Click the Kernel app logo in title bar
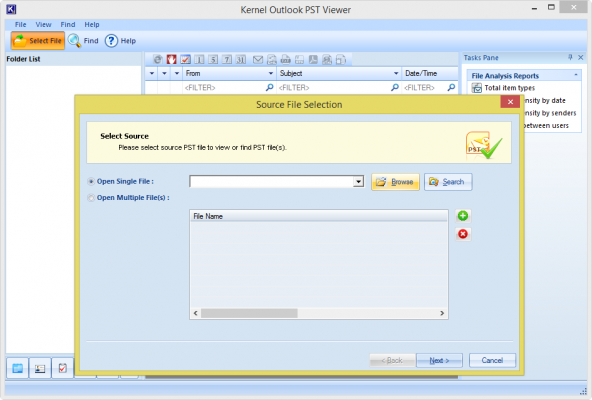 tap(11, 9)
